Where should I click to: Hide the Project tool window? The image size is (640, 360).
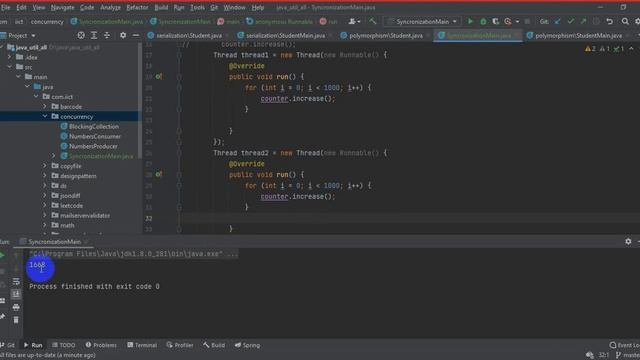point(136,36)
